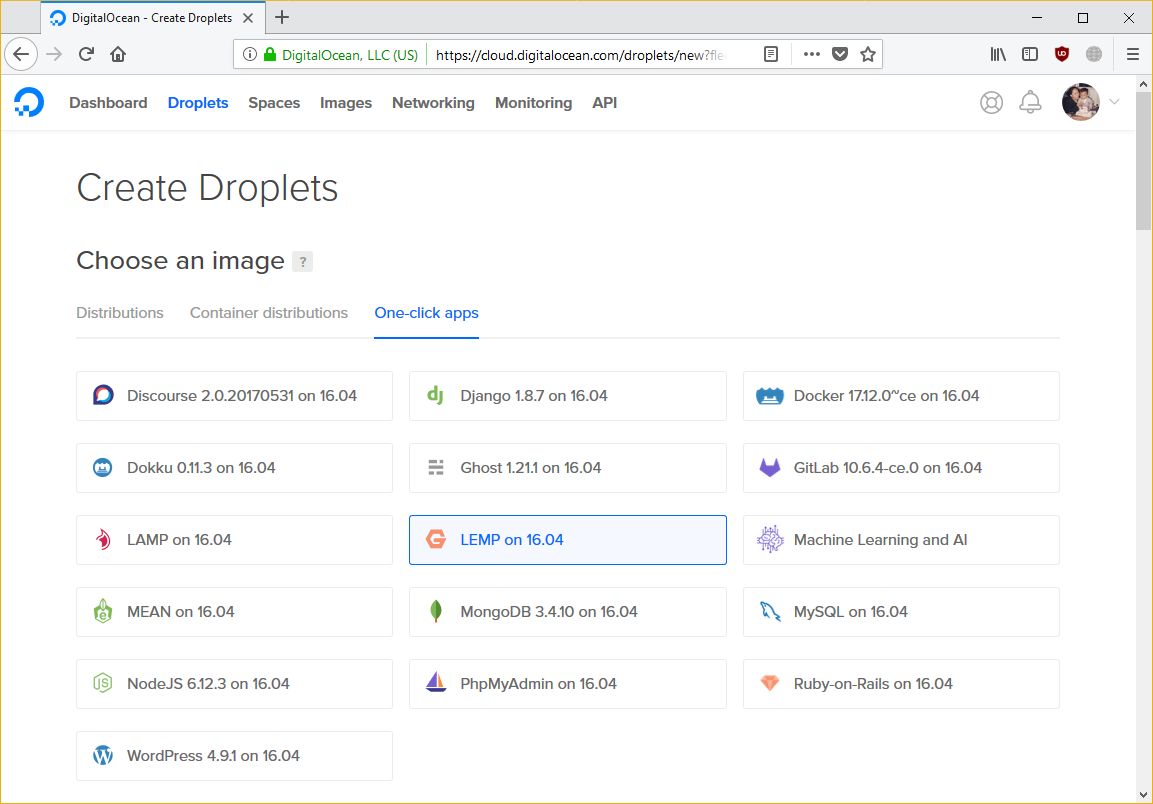The width and height of the screenshot is (1153, 804).
Task: Expand the account dropdown chevron
Action: click(x=1114, y=102)
